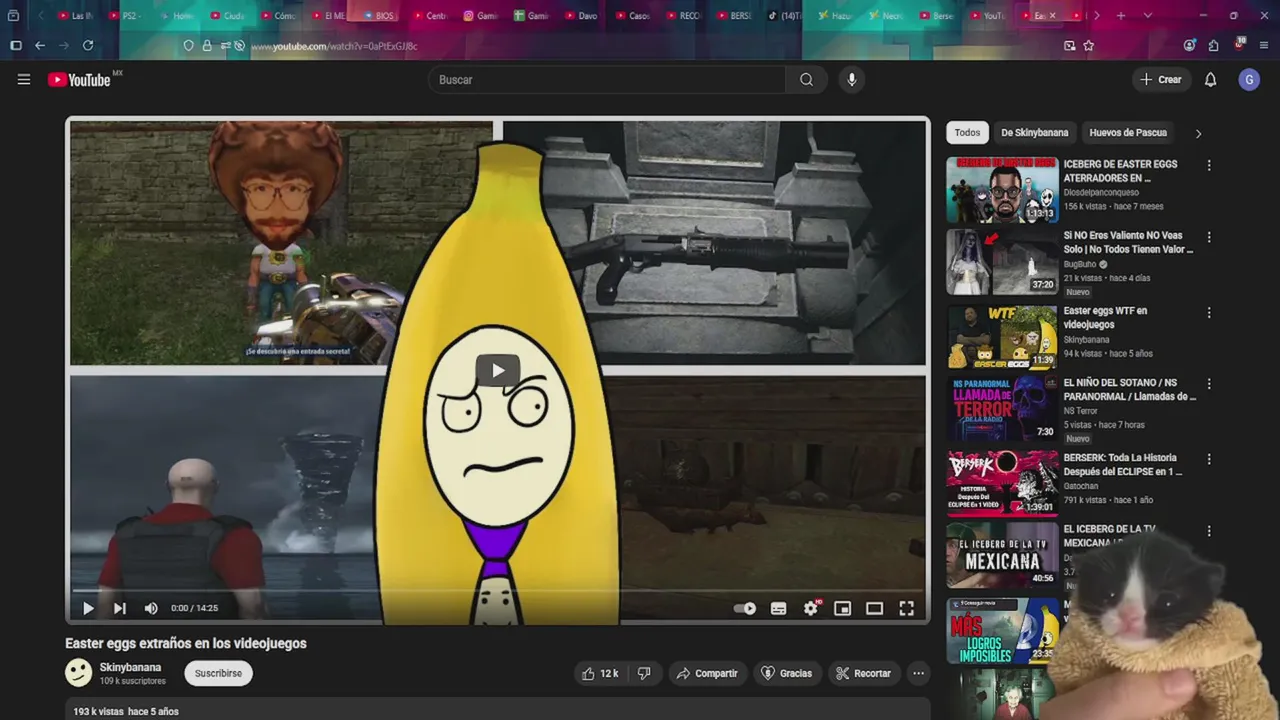1280x720 pixels.
Task: Open the picture-in-picture icon in the address bar
Action: pos(1069,46)
